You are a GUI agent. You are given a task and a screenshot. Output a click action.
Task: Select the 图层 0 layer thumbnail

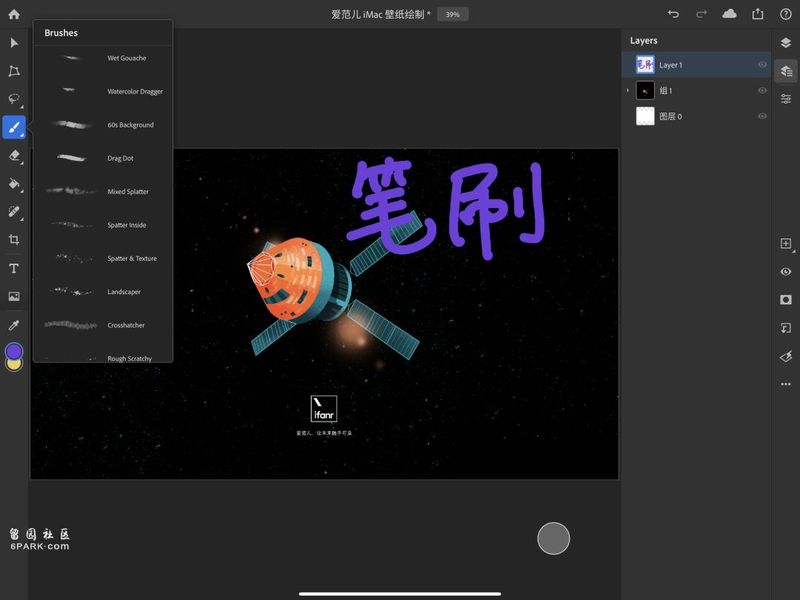[x=645, y=116]
